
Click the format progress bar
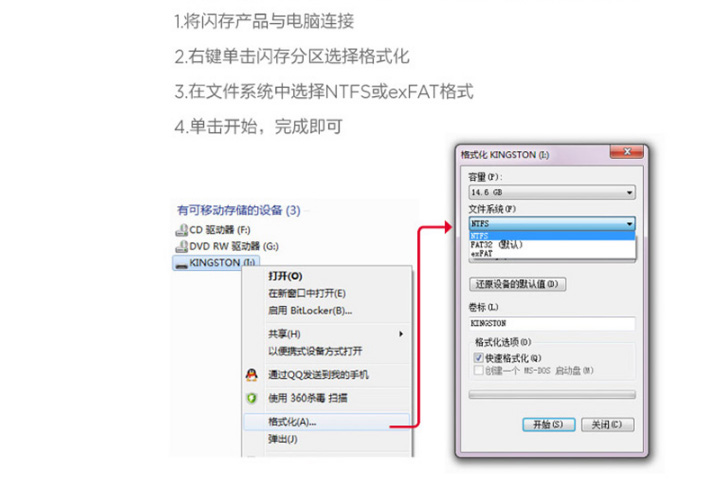552,394
